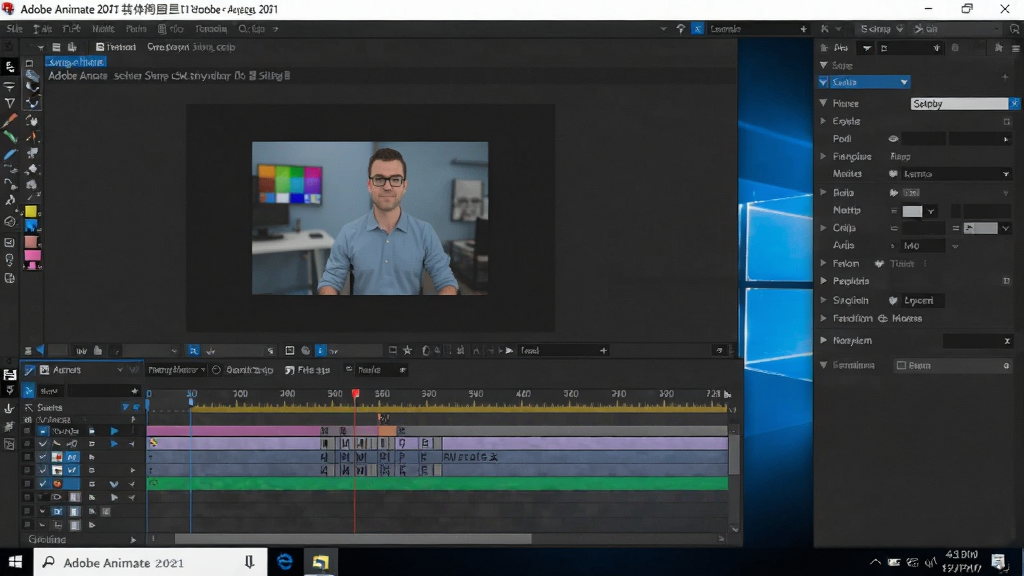Expand the Eqyda section in the properties panel

point(824,121)
